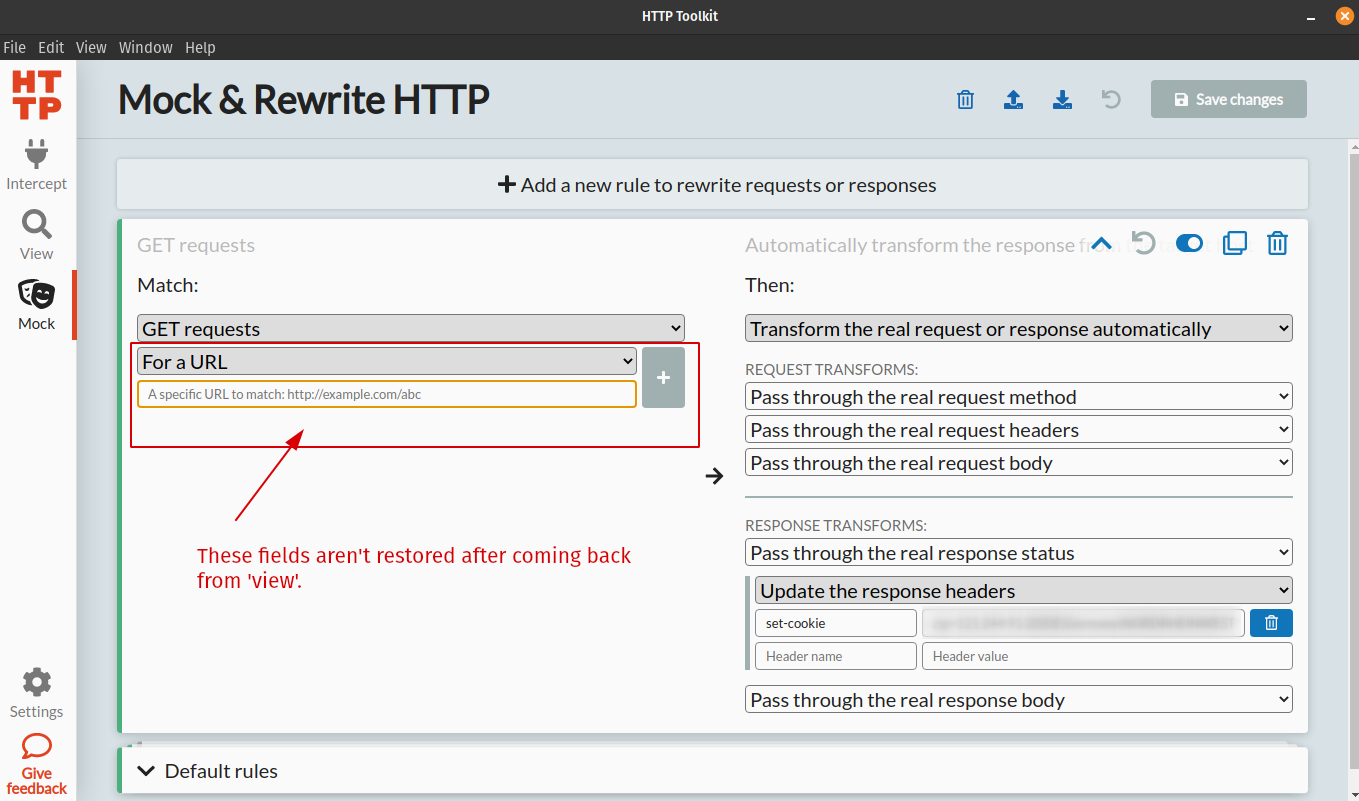The image size is (1359, 801).
Task: Click the Give feedback speech bubble icon
Action: [36, 747]
